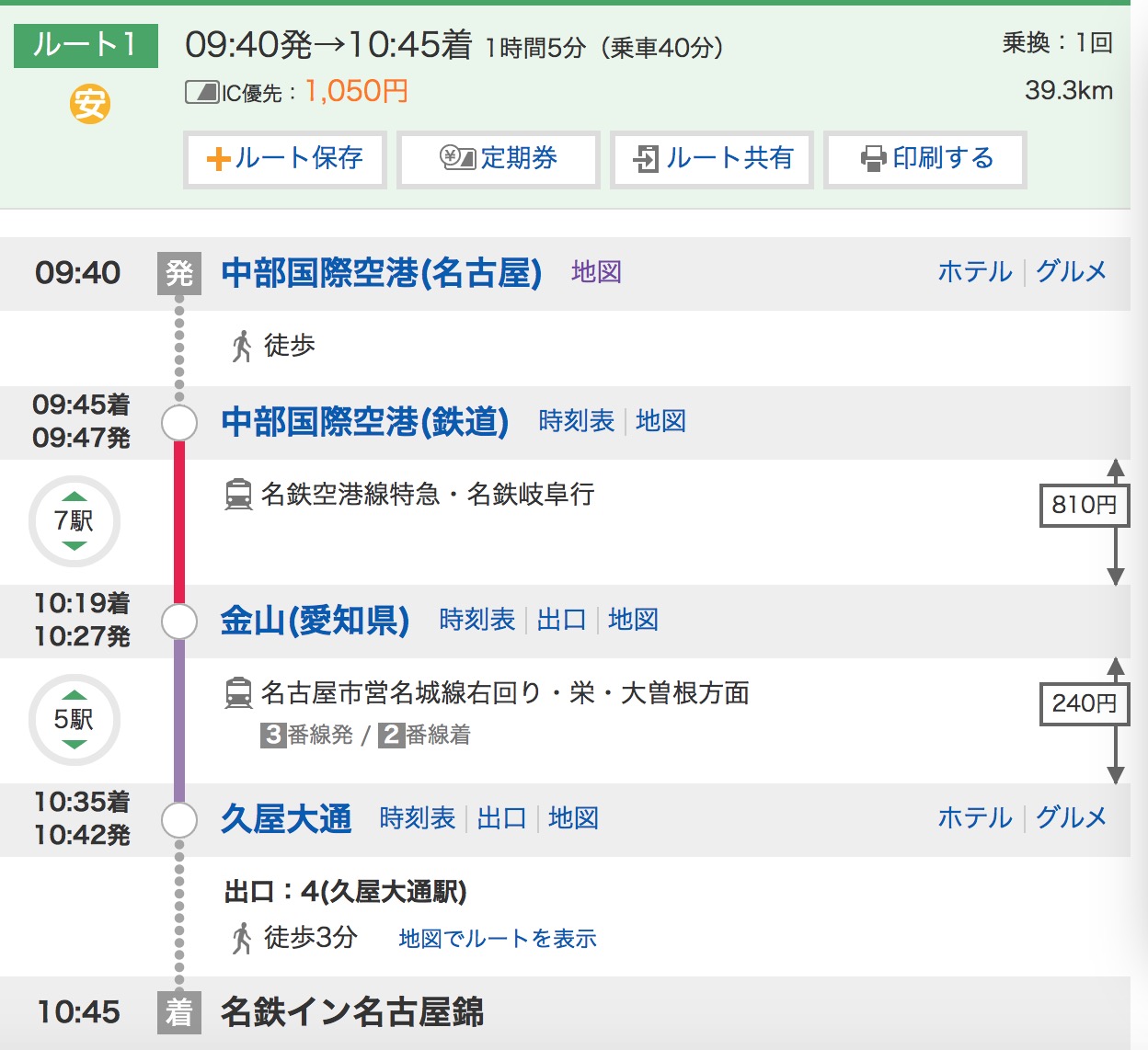Click the ルート保存 button
This screenshot has height=1050, width=1148.
[x=284, y=159]
